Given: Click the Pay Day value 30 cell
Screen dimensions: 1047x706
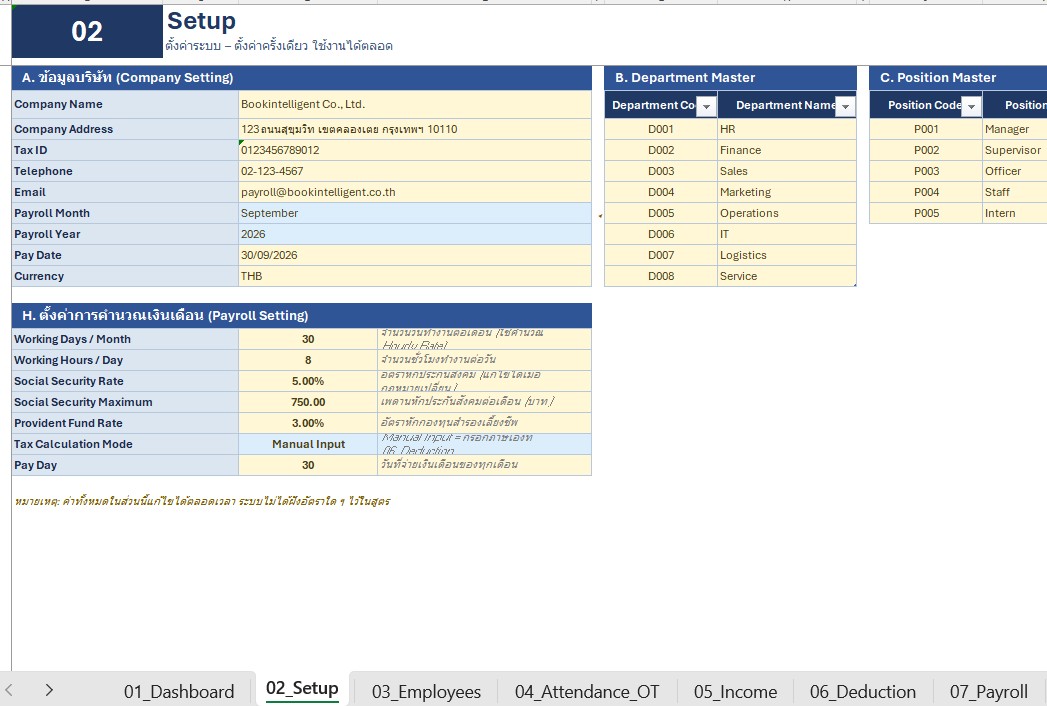Looking at the screenshot, I should pos(308,466).
